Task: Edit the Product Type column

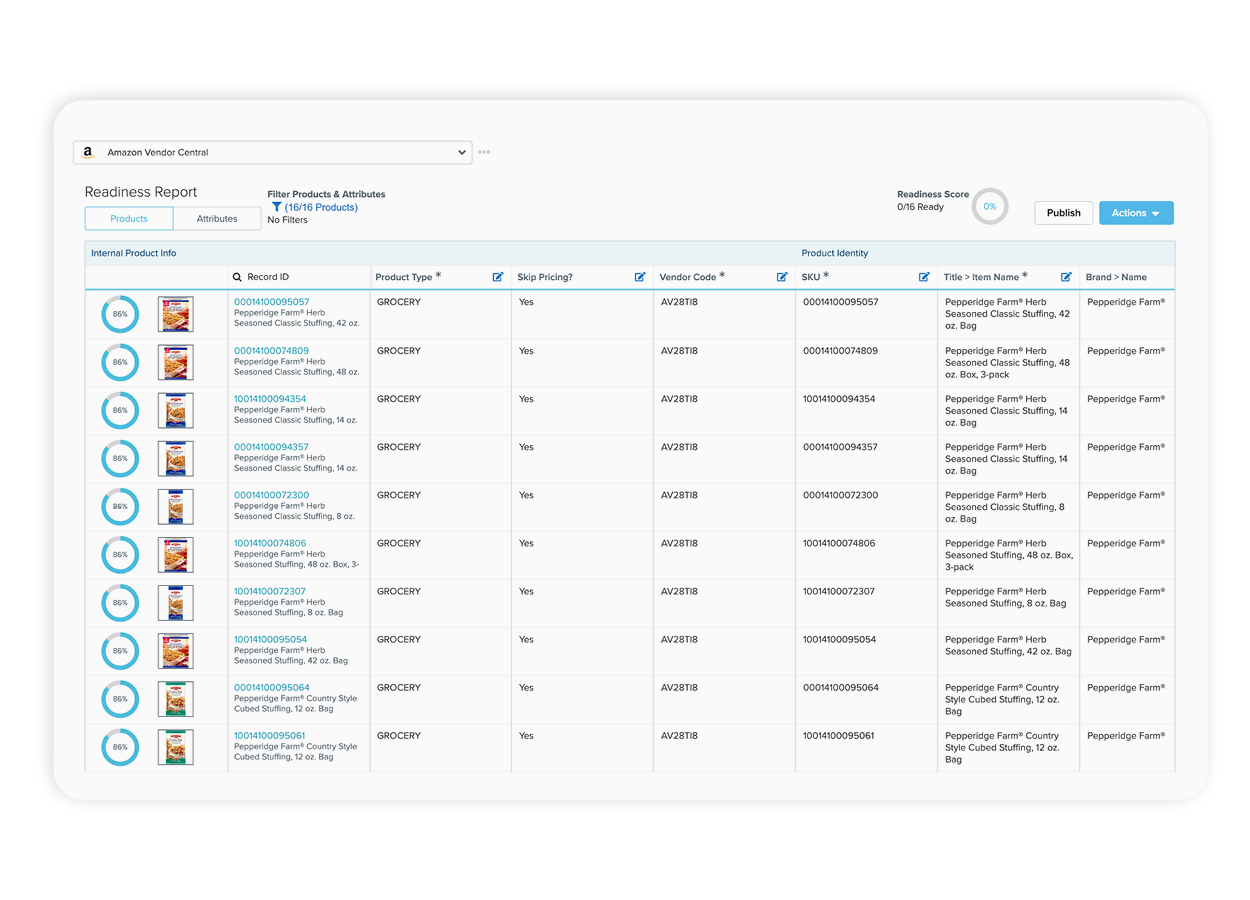Action: pos(498,277)
